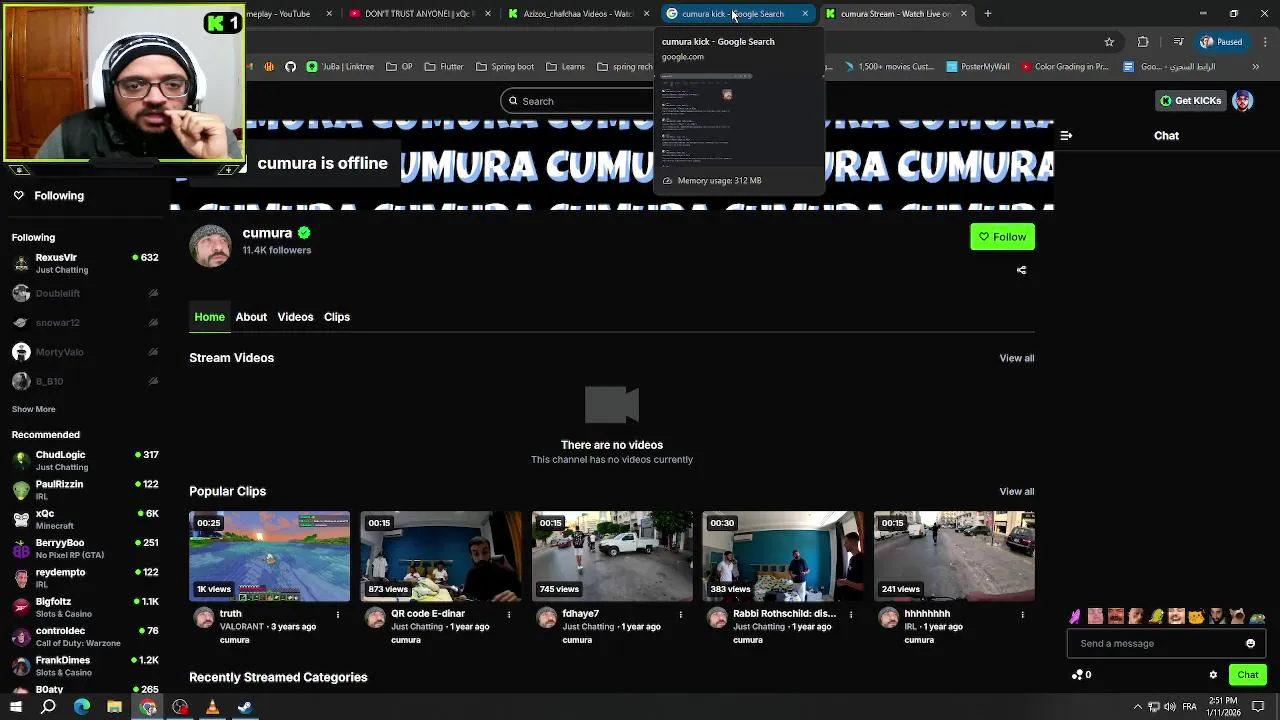Open the Following heart link in sidebar
This screenshot has height=720, width=1280.
(x=48, y=196)
